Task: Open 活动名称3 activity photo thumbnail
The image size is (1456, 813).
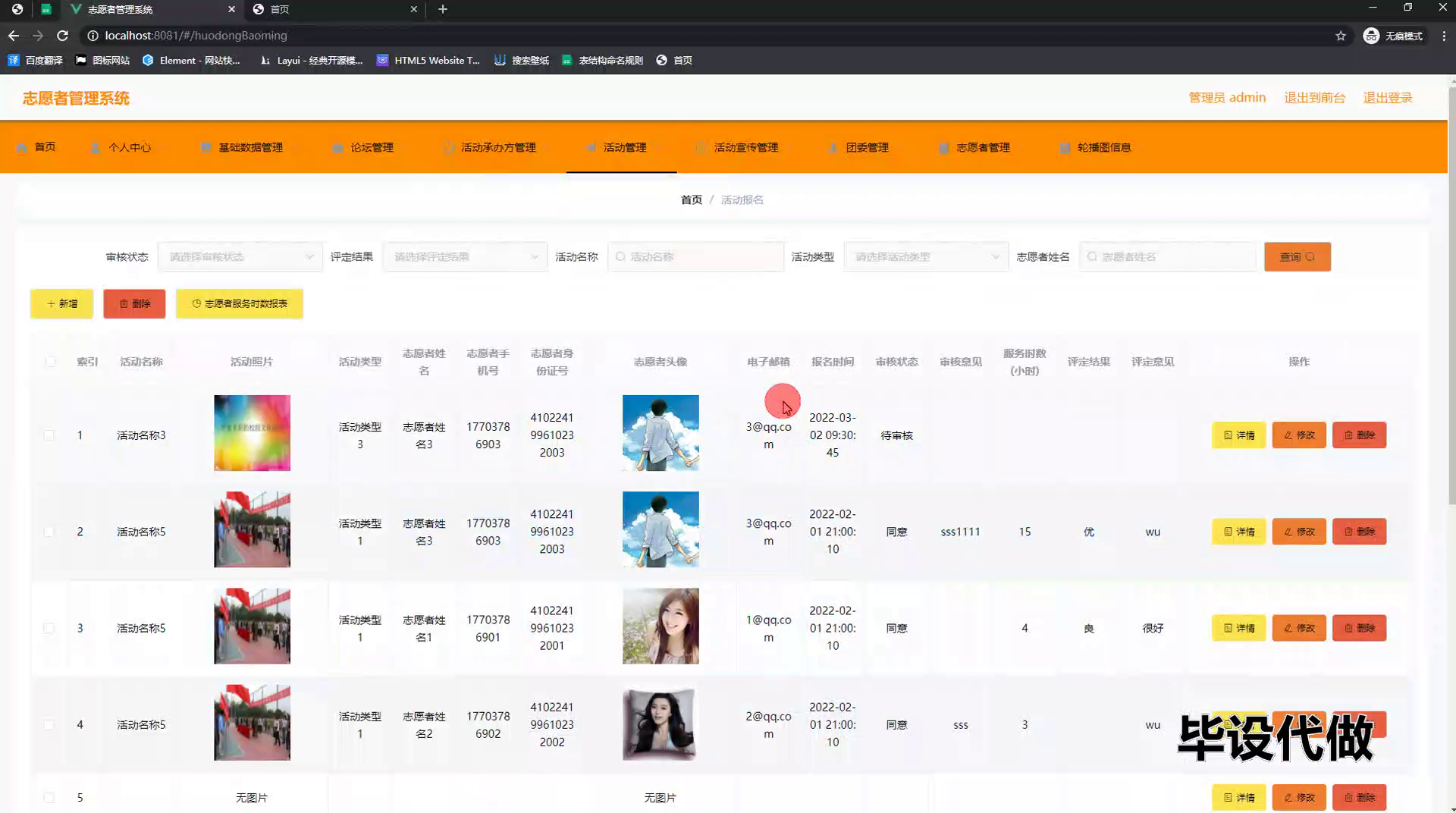Action: 252,433
